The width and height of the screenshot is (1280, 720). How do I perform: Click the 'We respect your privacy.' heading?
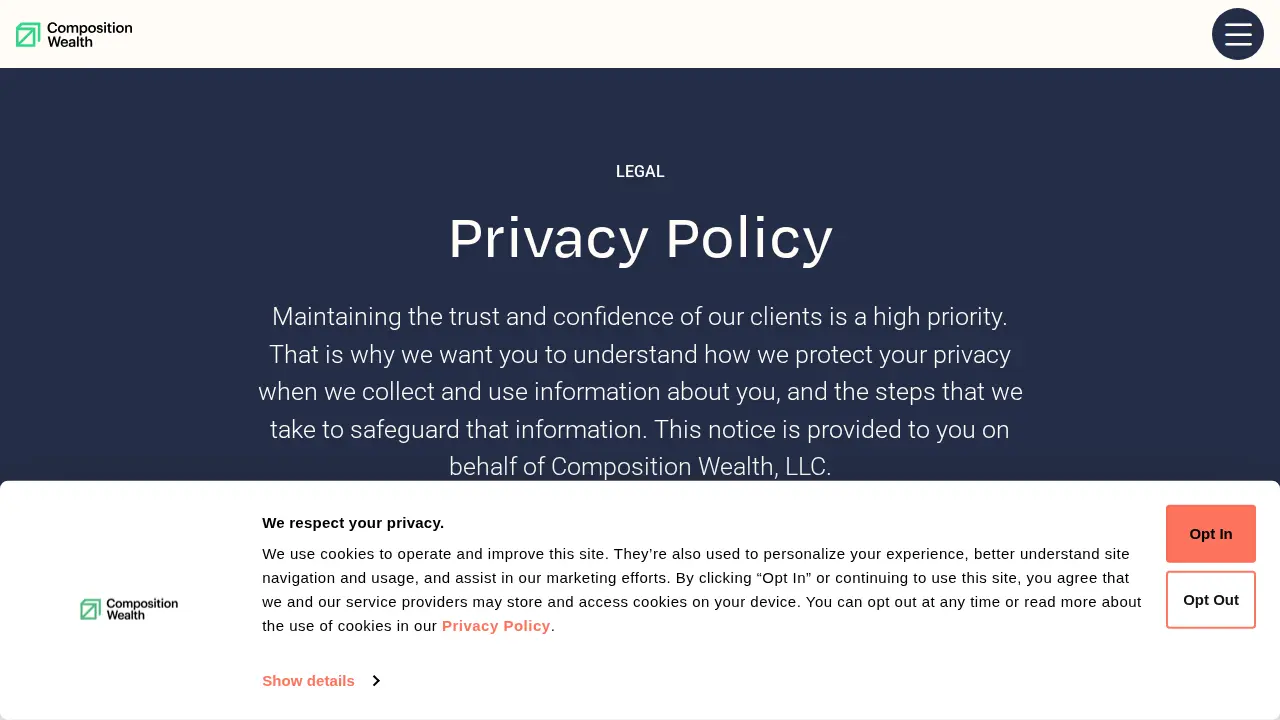[353, 523]
